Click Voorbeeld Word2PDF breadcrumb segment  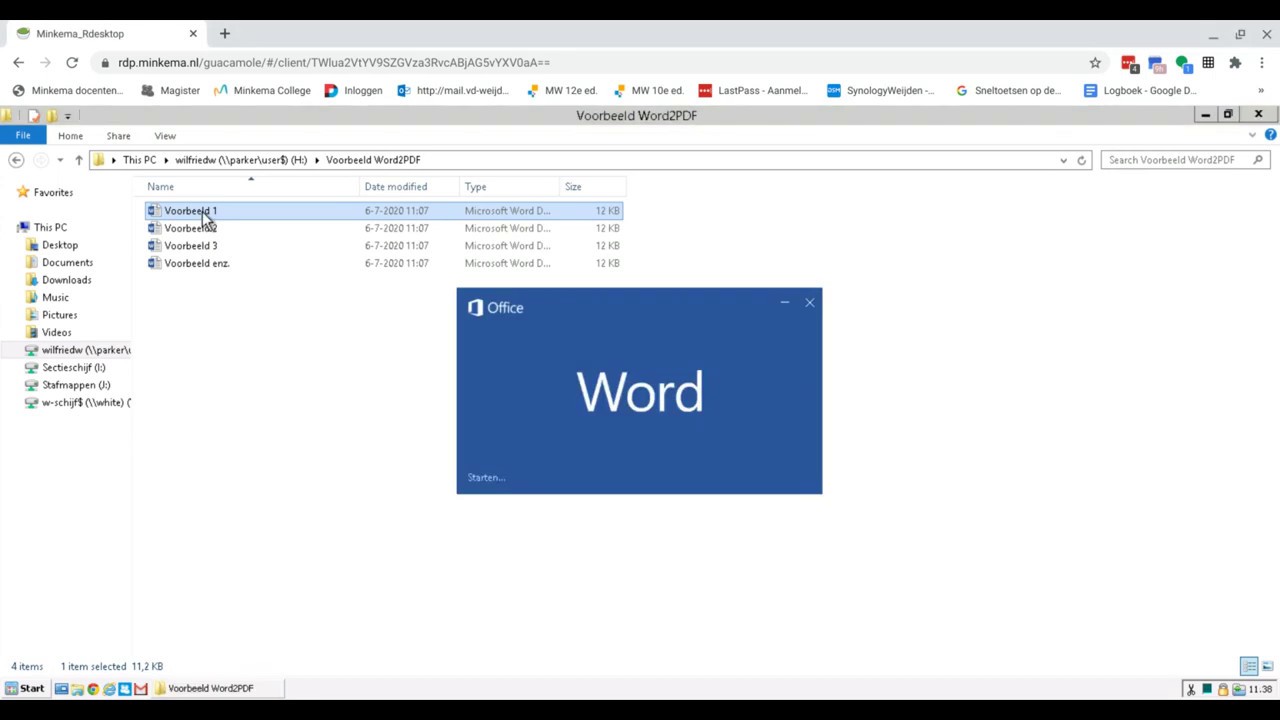(x=373, y=160)
